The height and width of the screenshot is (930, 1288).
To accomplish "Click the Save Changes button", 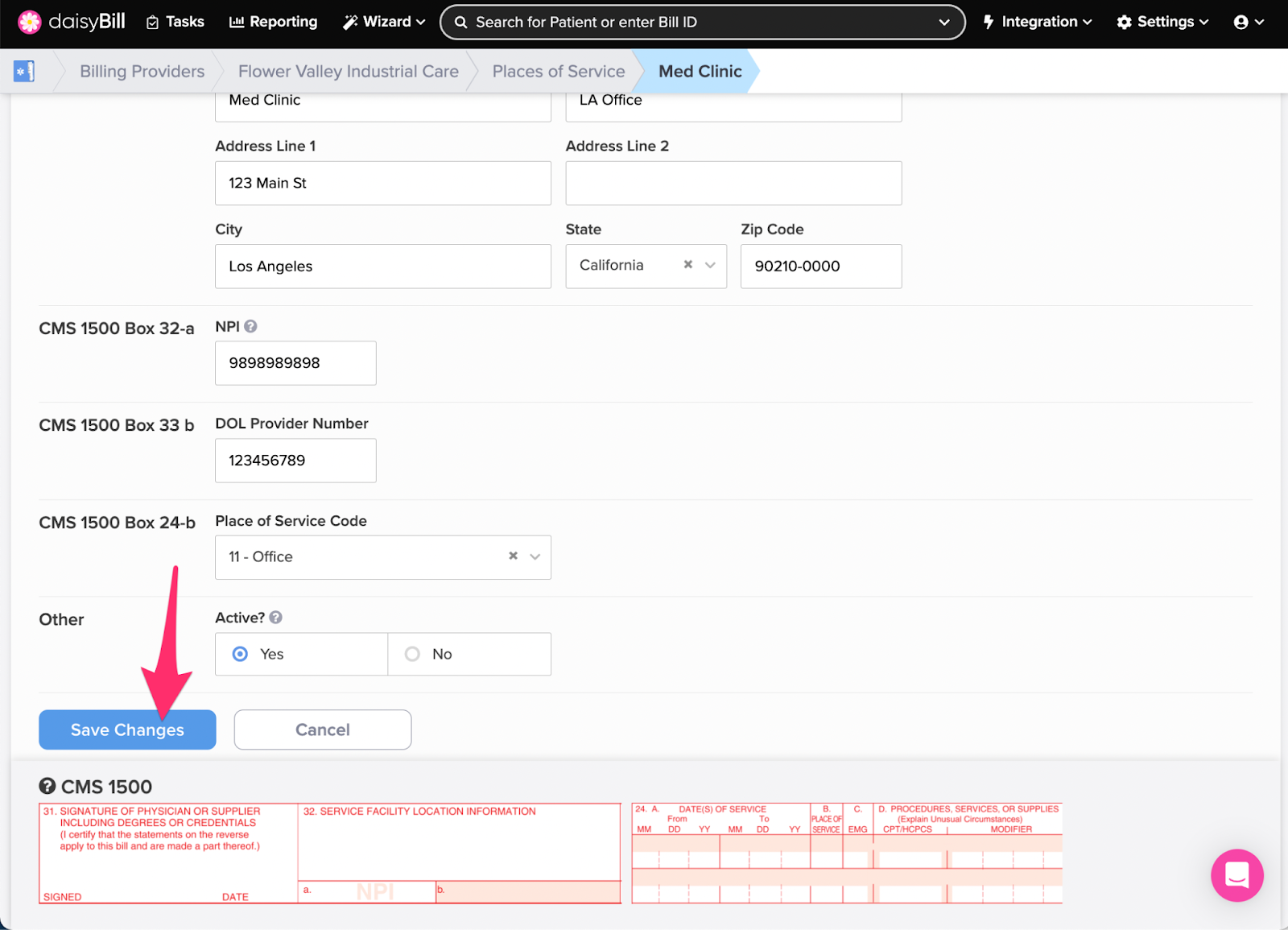I will (x=127, y=730).
